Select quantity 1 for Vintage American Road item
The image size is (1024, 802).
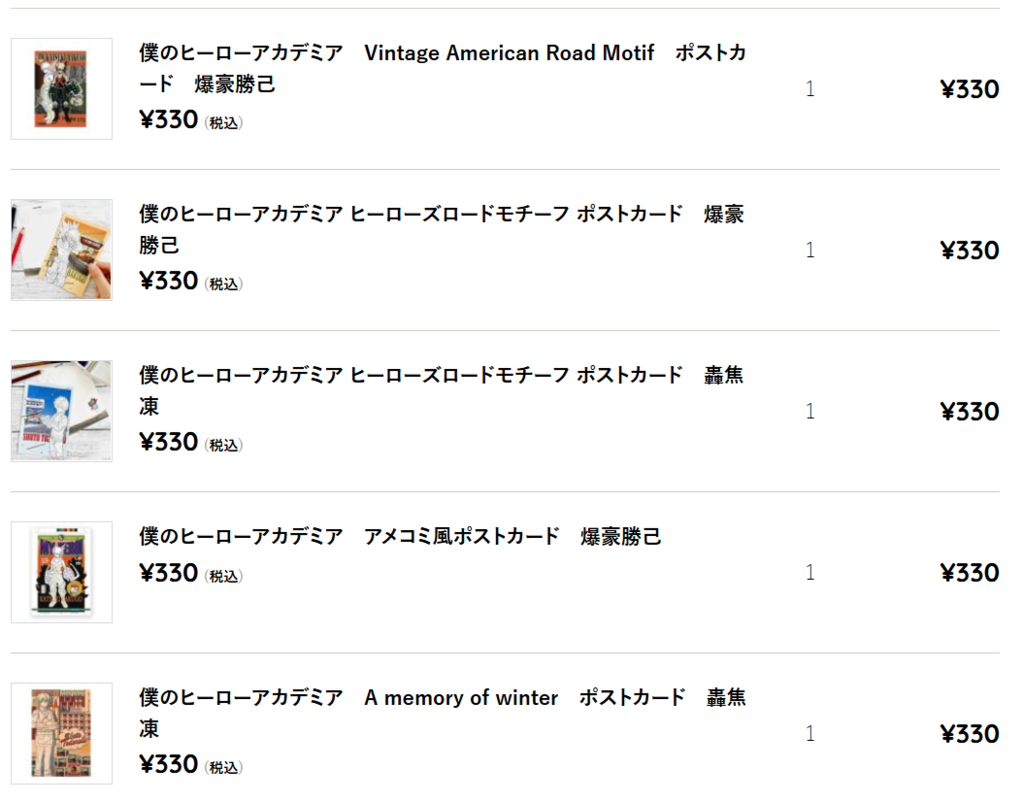tap(810, 89)
